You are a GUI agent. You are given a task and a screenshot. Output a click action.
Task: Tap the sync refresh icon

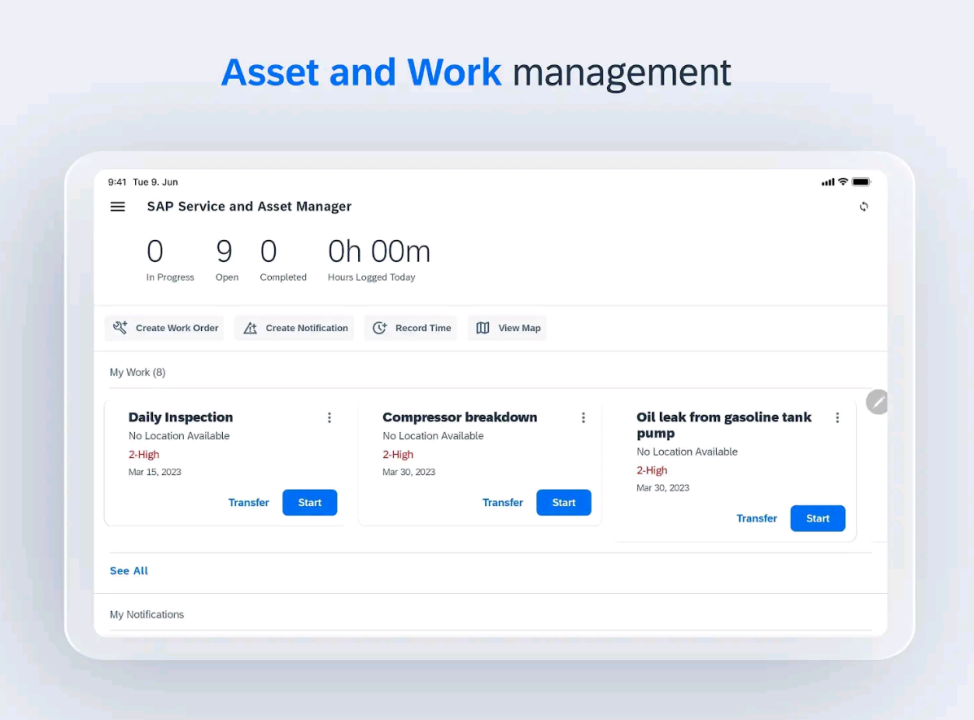(x=863, y=206)
